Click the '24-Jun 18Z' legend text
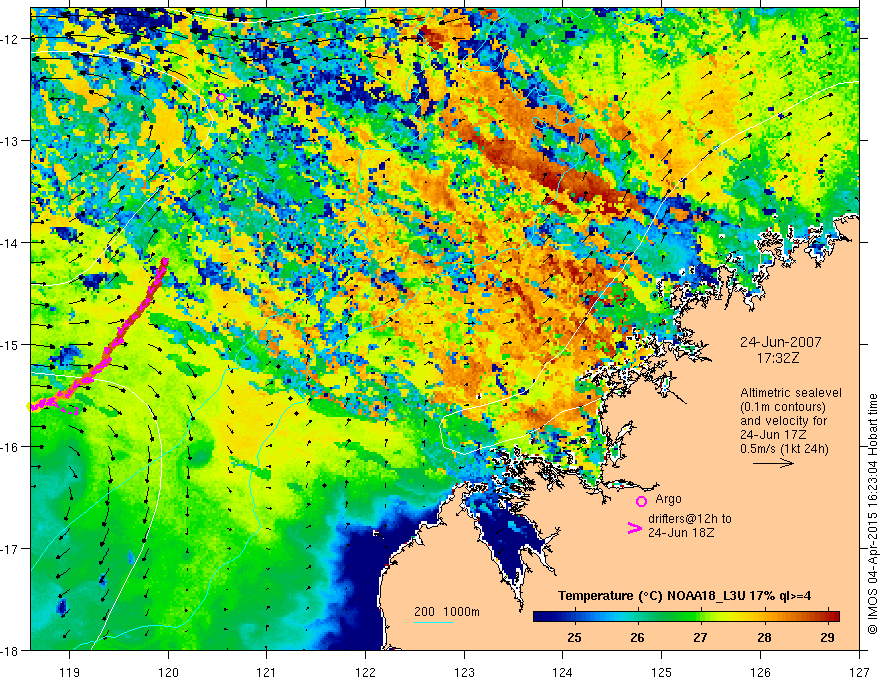 tap(681, 533)
